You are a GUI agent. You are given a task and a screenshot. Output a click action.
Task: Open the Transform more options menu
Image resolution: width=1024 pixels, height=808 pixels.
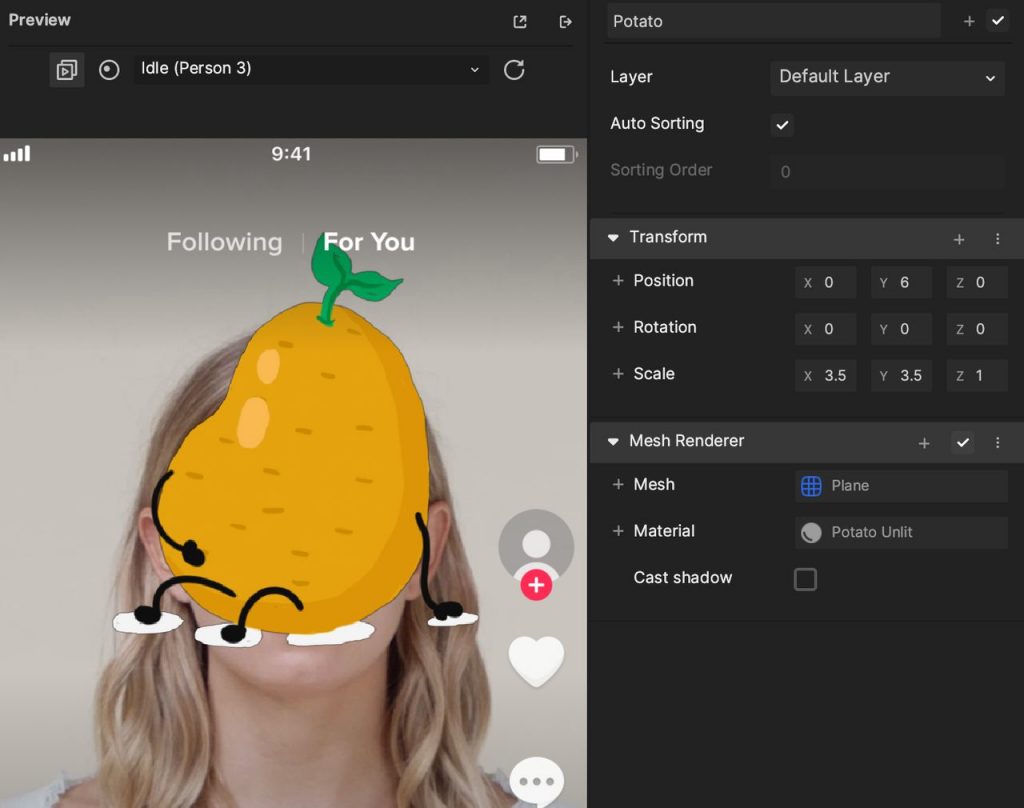997,239
